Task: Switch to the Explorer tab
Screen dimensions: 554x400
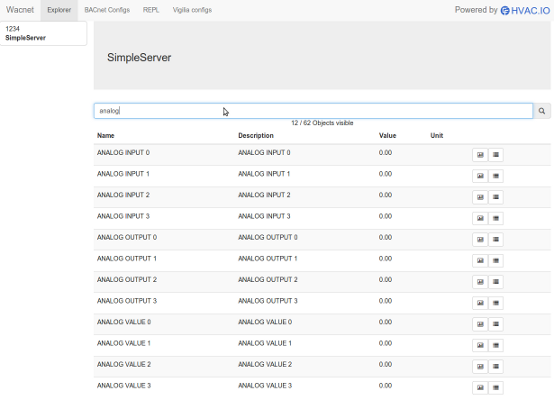Action: (x=59, y=10)
